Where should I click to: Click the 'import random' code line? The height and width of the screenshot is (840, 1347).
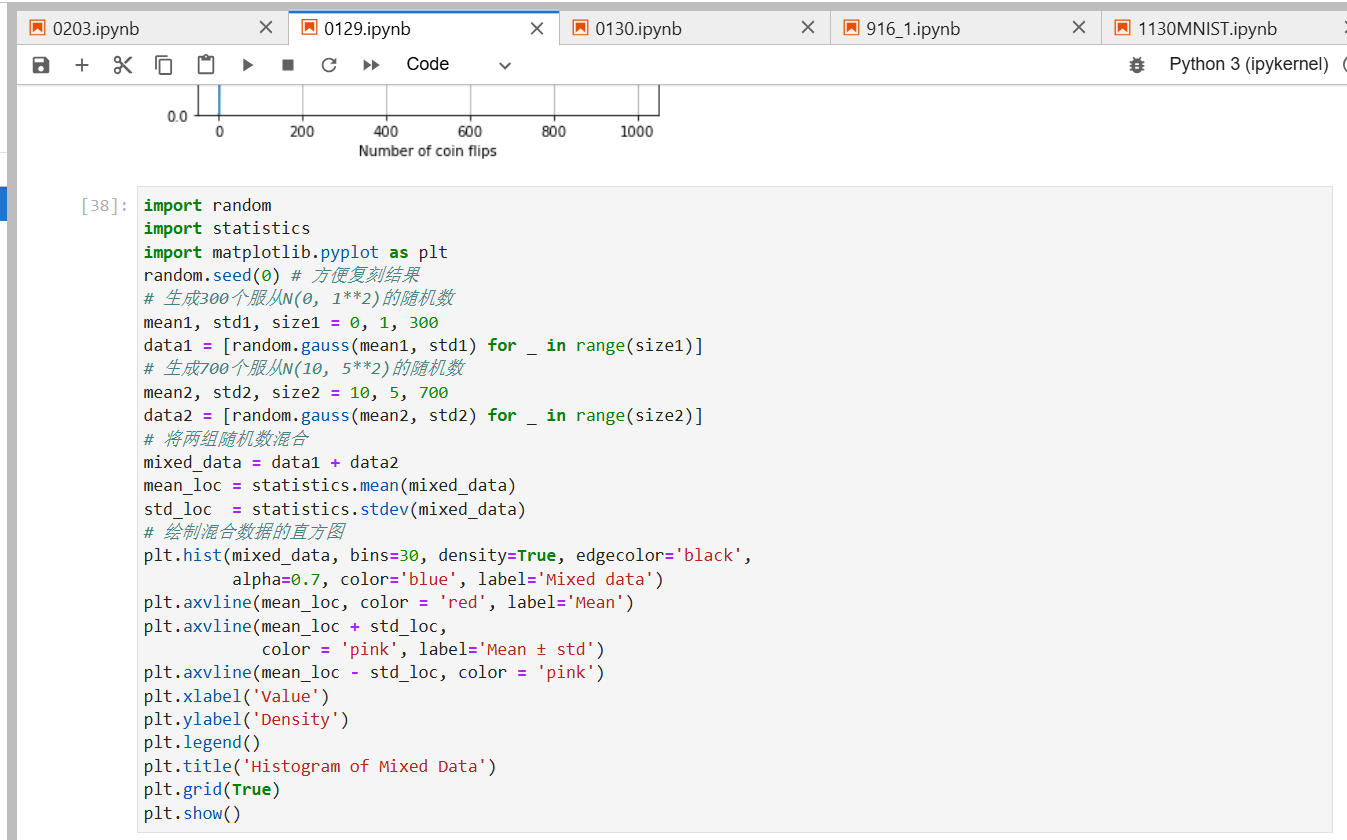pos(207,205)
